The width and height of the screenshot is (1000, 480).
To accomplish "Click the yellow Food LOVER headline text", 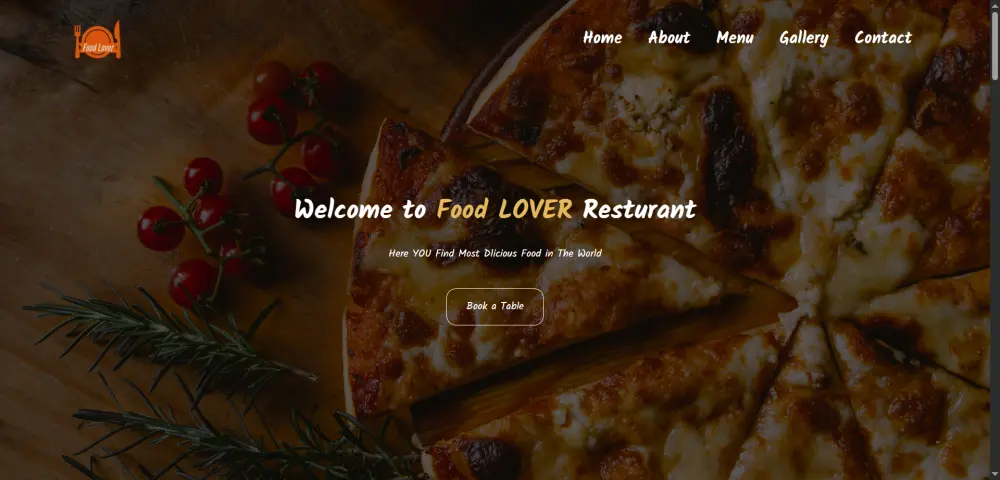I will (504, 209).
